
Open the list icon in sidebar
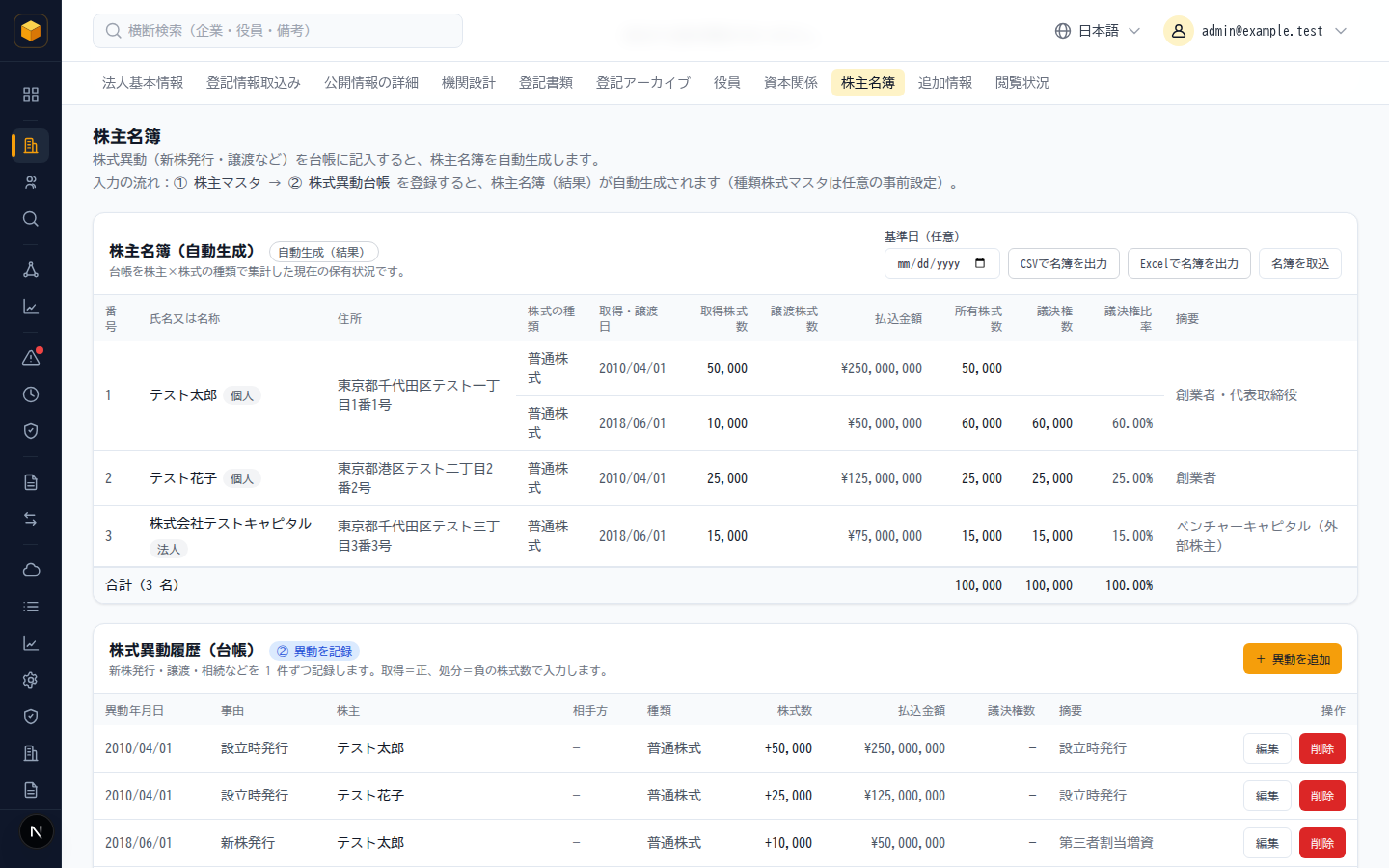click(31, 607)
